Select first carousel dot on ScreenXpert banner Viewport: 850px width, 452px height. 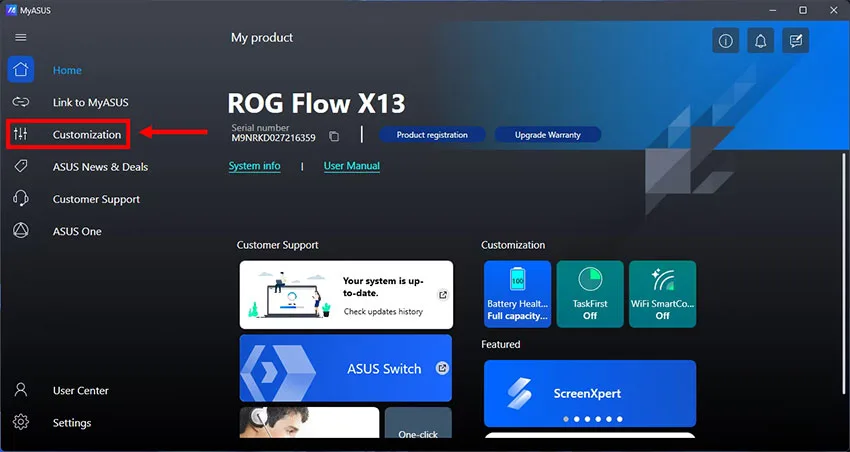pos(566,419)
